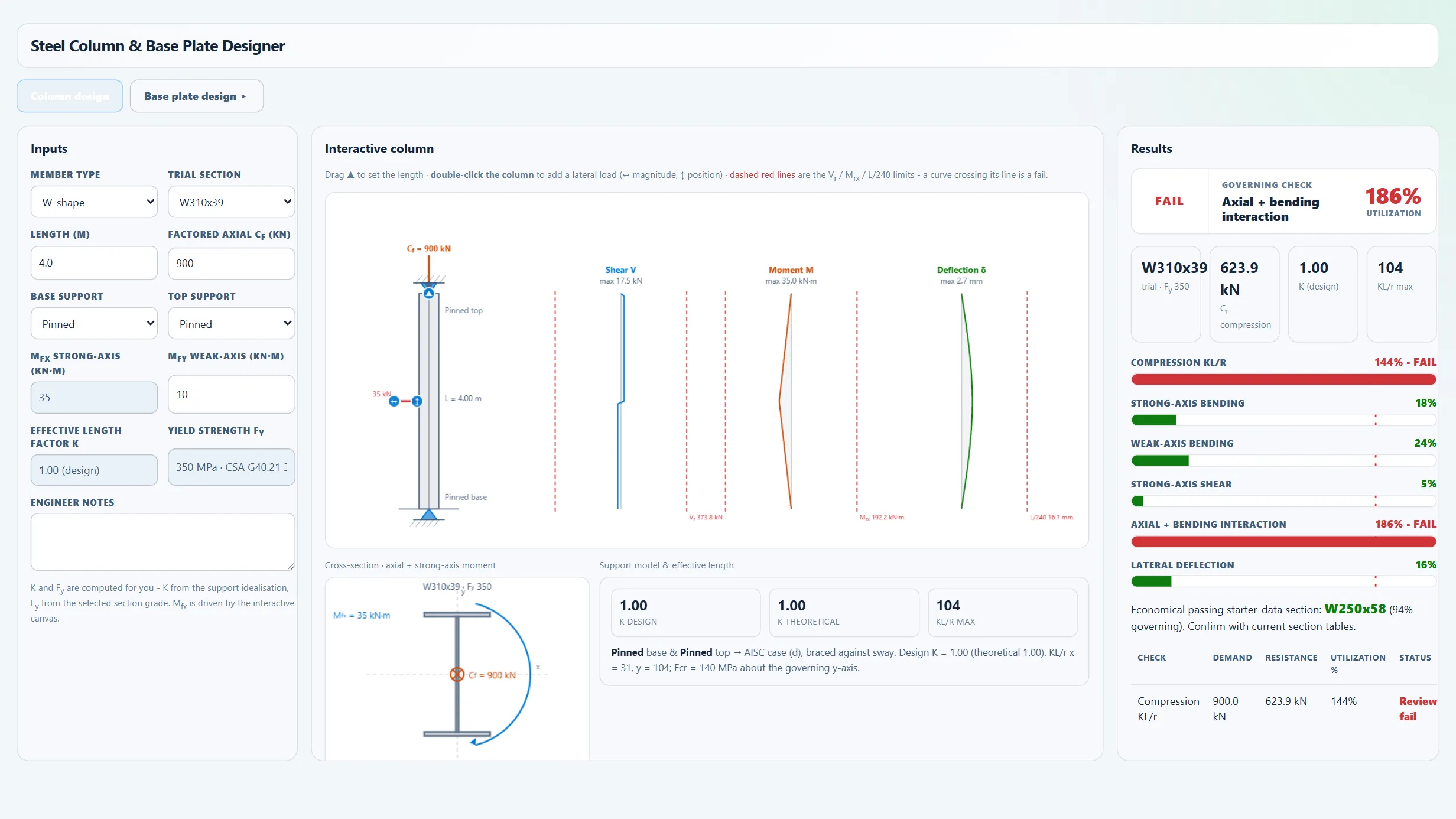Click inside the Engineer Notes text area
Image resolution: width=1456 pixels, height=819 pixels.
pos(163,542)
